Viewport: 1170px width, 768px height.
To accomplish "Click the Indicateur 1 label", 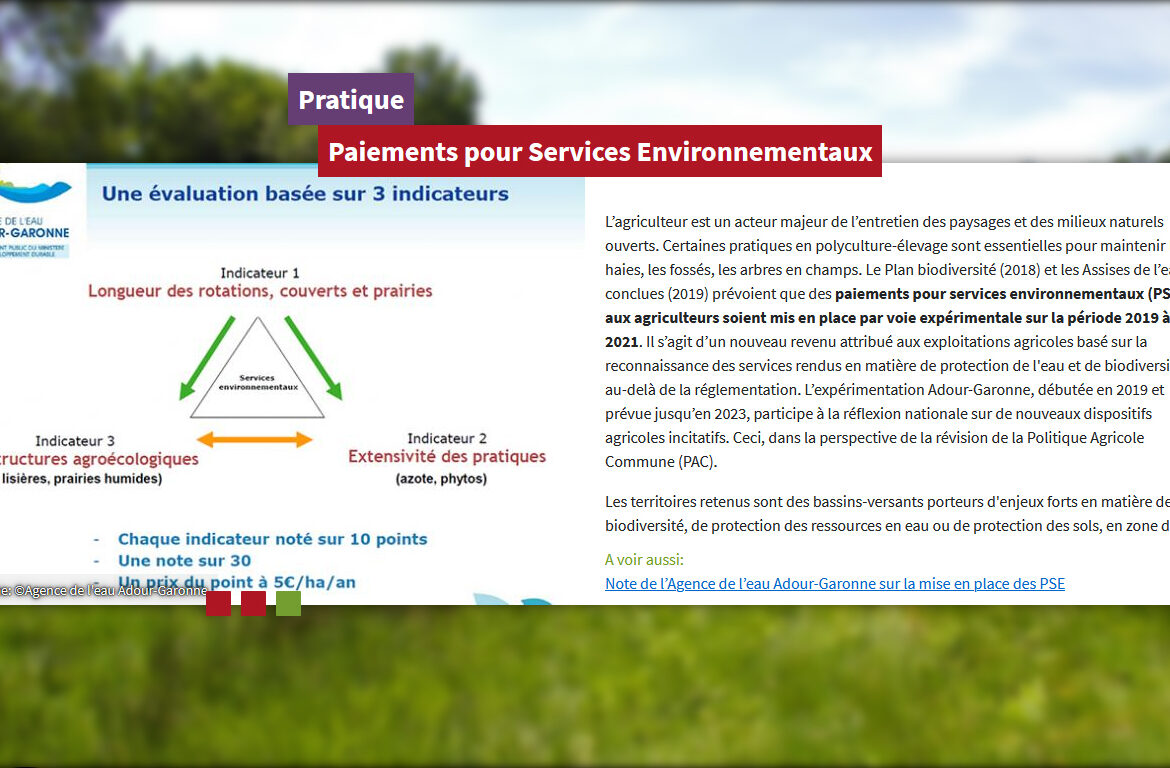I will point(260,273).
